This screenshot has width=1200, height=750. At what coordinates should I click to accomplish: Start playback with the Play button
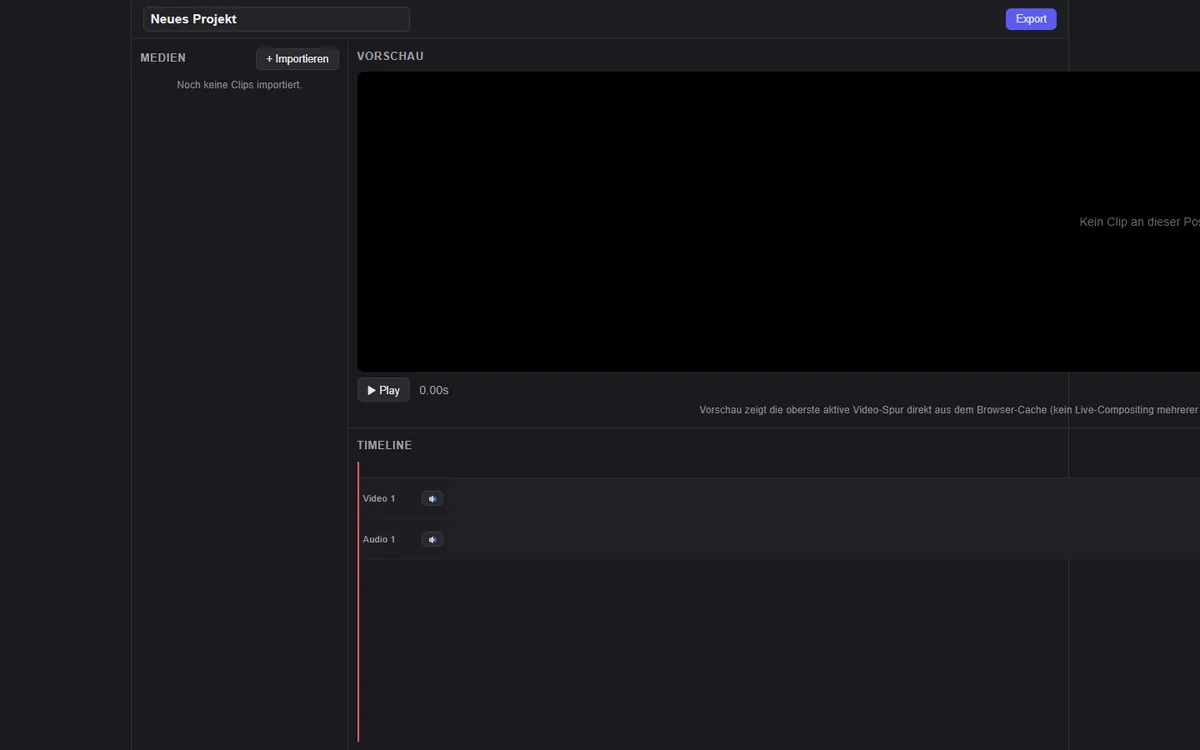point(383,390)
